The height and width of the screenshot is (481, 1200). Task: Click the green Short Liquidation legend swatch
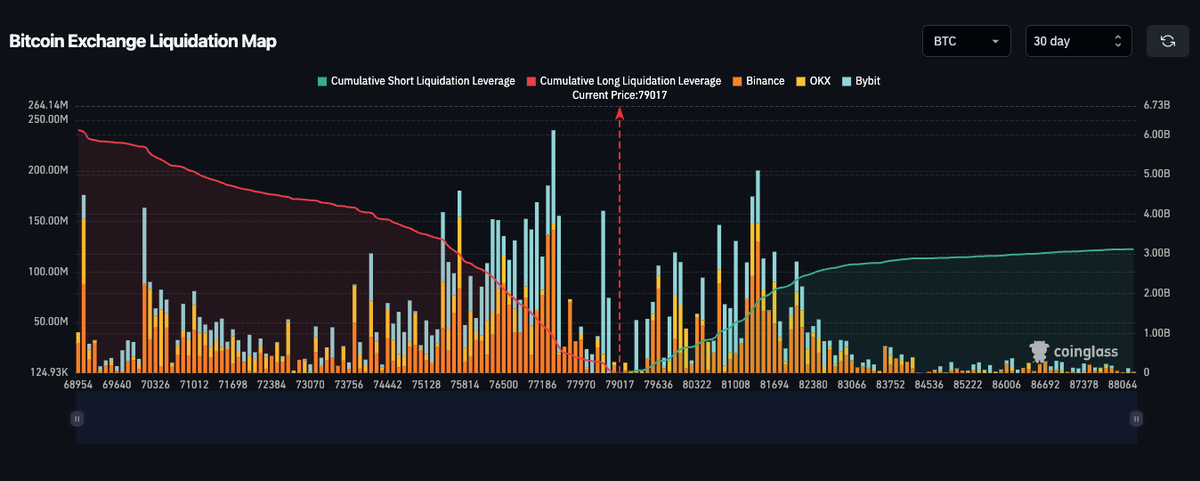click(321, 81)
